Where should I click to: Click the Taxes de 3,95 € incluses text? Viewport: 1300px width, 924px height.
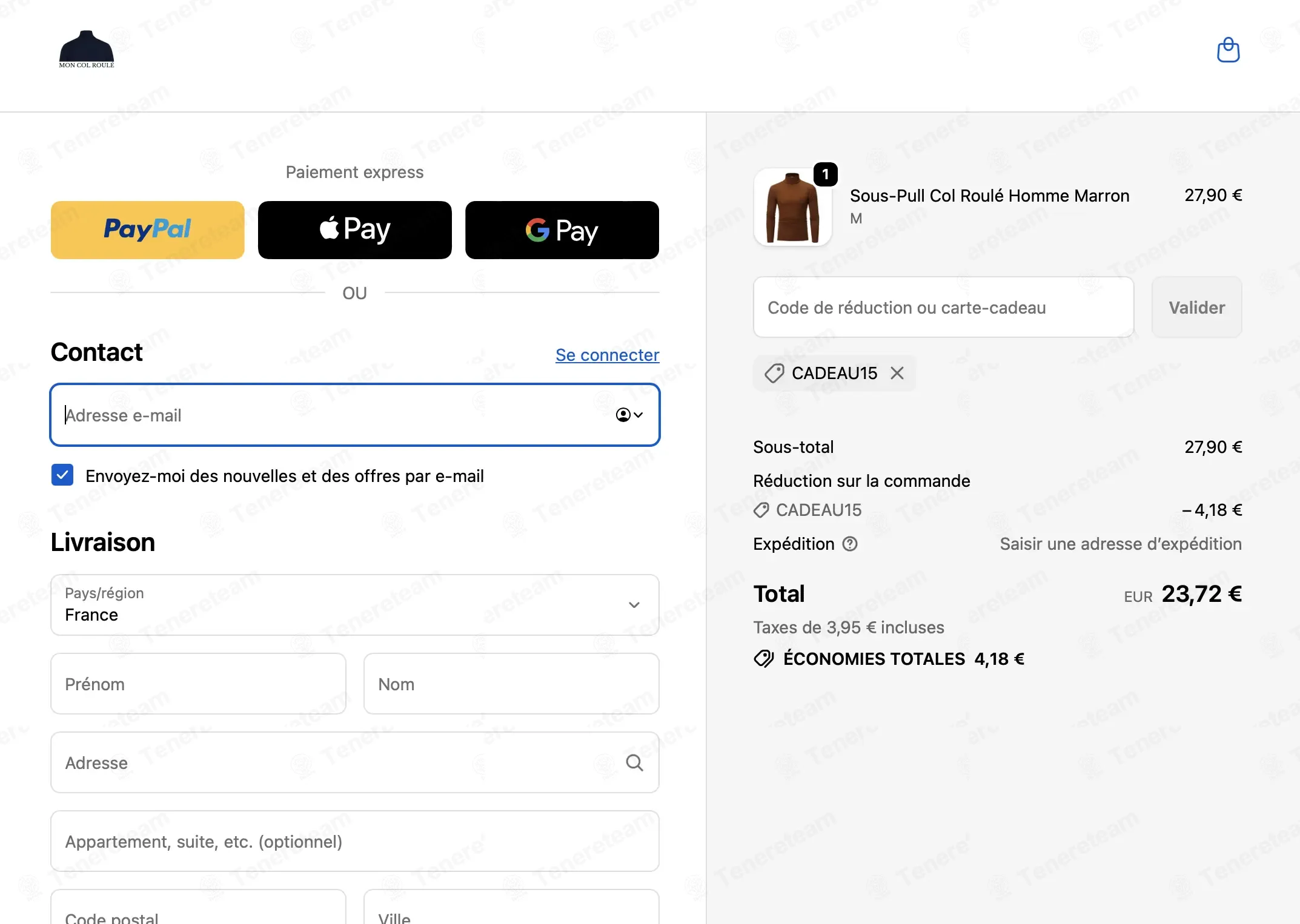point(849,627)
